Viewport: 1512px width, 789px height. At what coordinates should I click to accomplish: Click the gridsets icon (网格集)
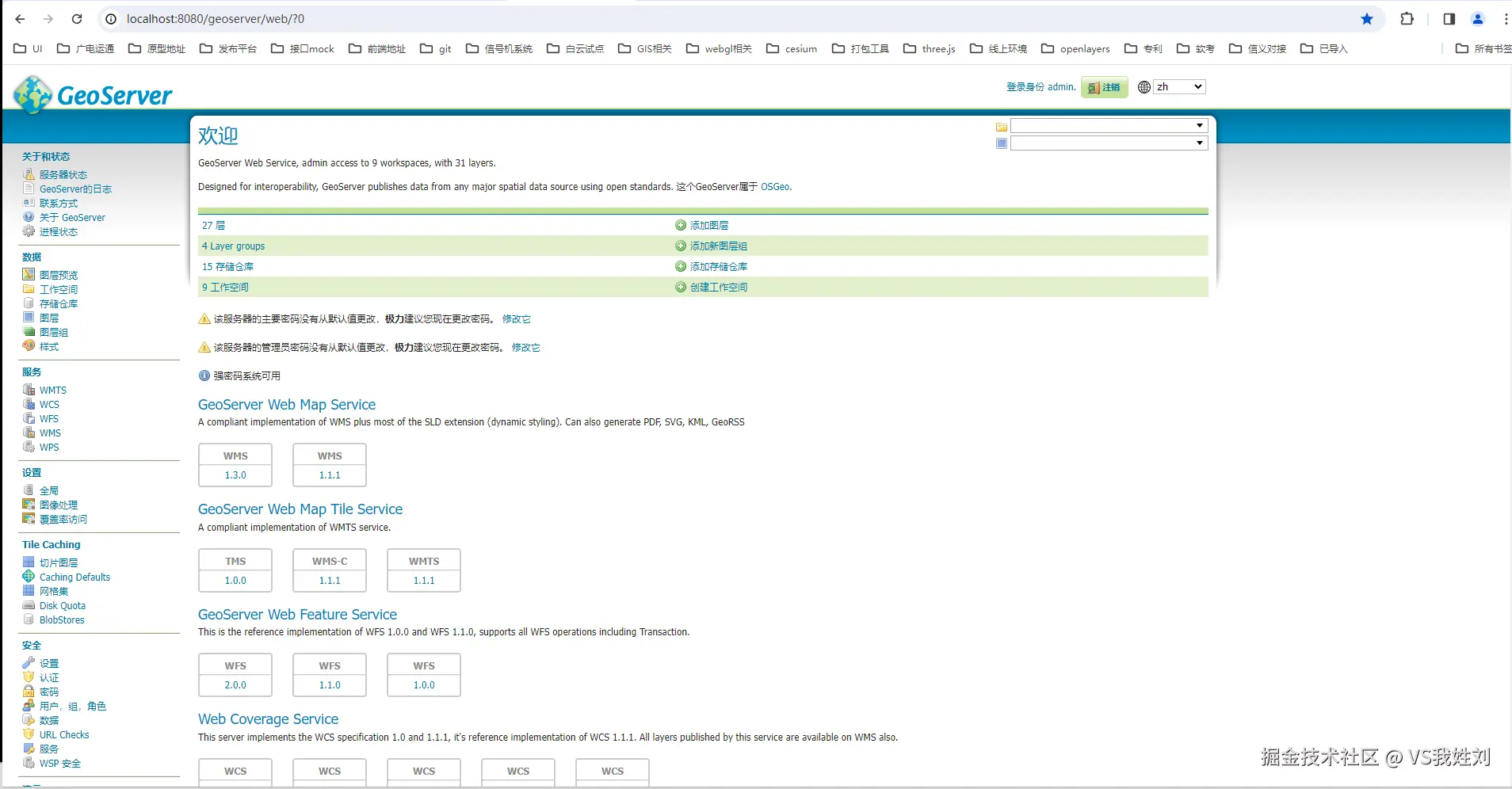[x=29, y=591]
